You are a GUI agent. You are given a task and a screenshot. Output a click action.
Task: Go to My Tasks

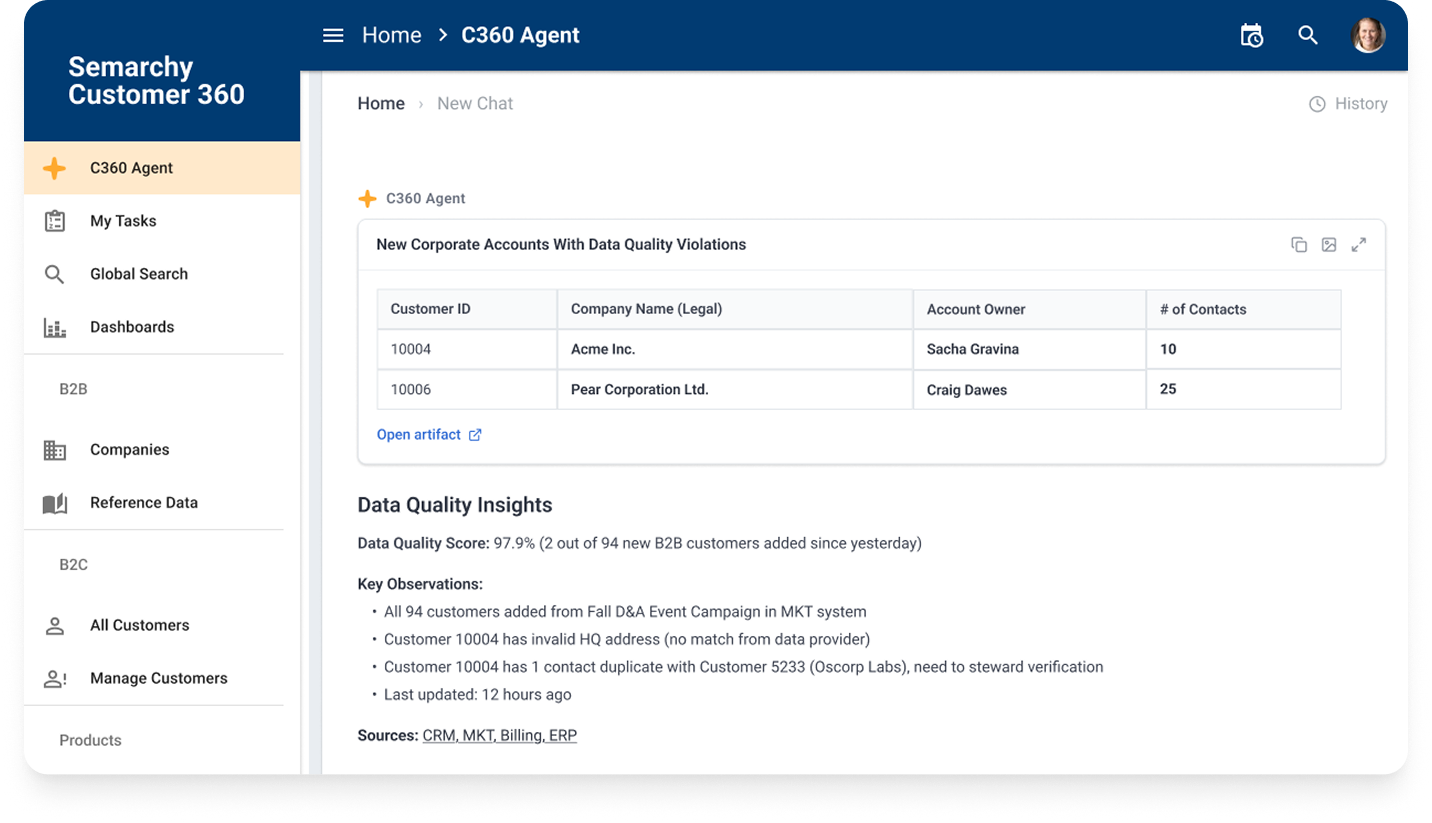162,221
